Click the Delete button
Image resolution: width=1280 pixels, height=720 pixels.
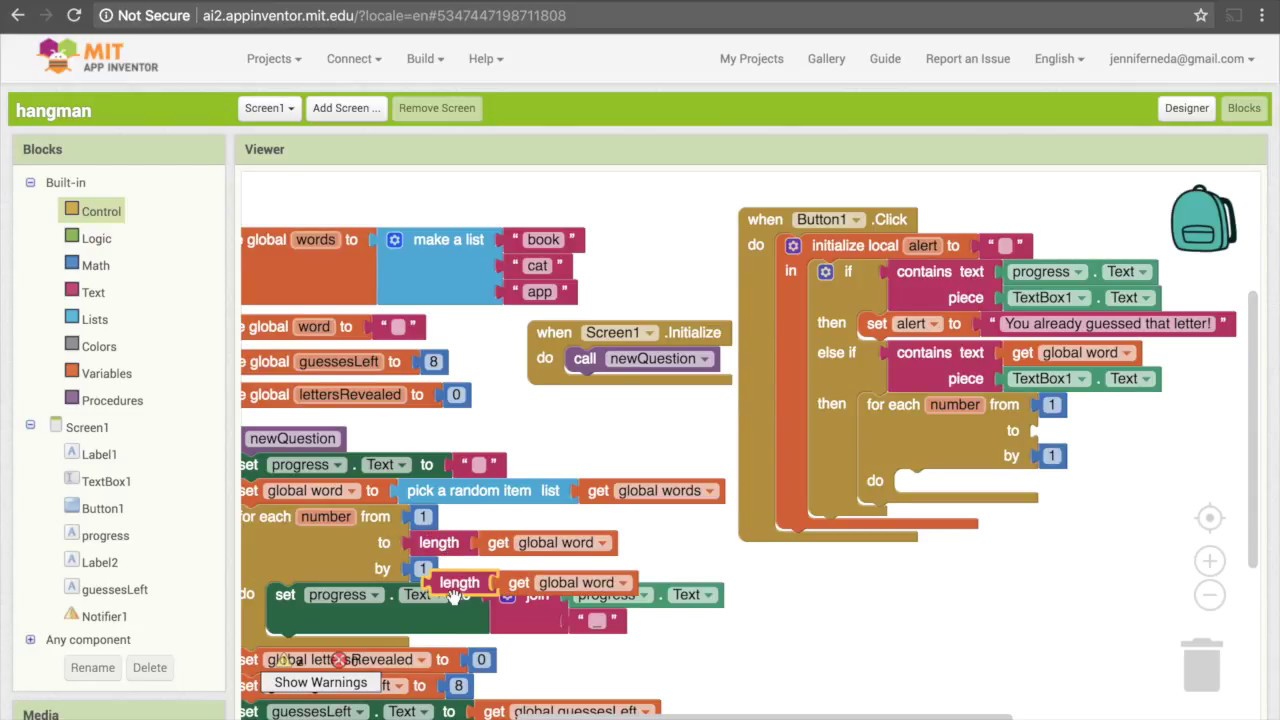coord(150,668)
